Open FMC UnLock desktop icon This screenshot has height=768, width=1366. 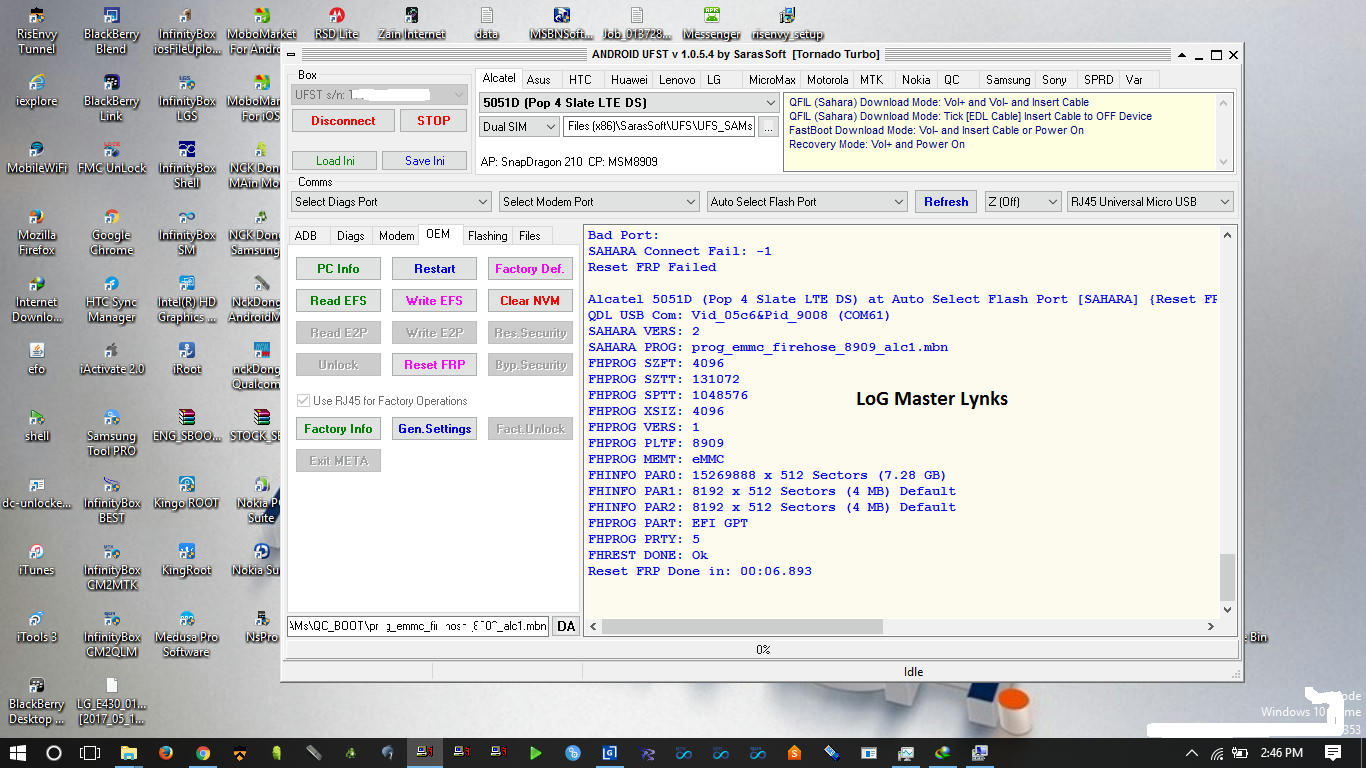tap(111, 157)
